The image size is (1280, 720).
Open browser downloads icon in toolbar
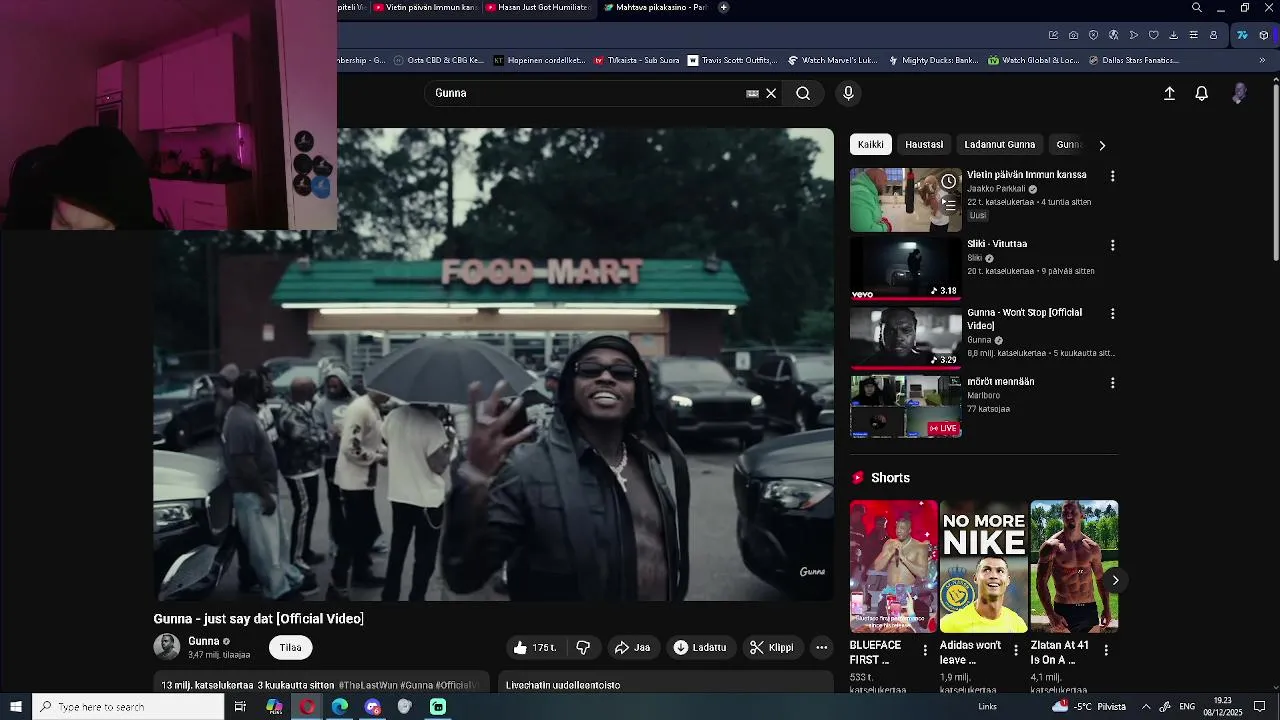tap(1173, 35)
